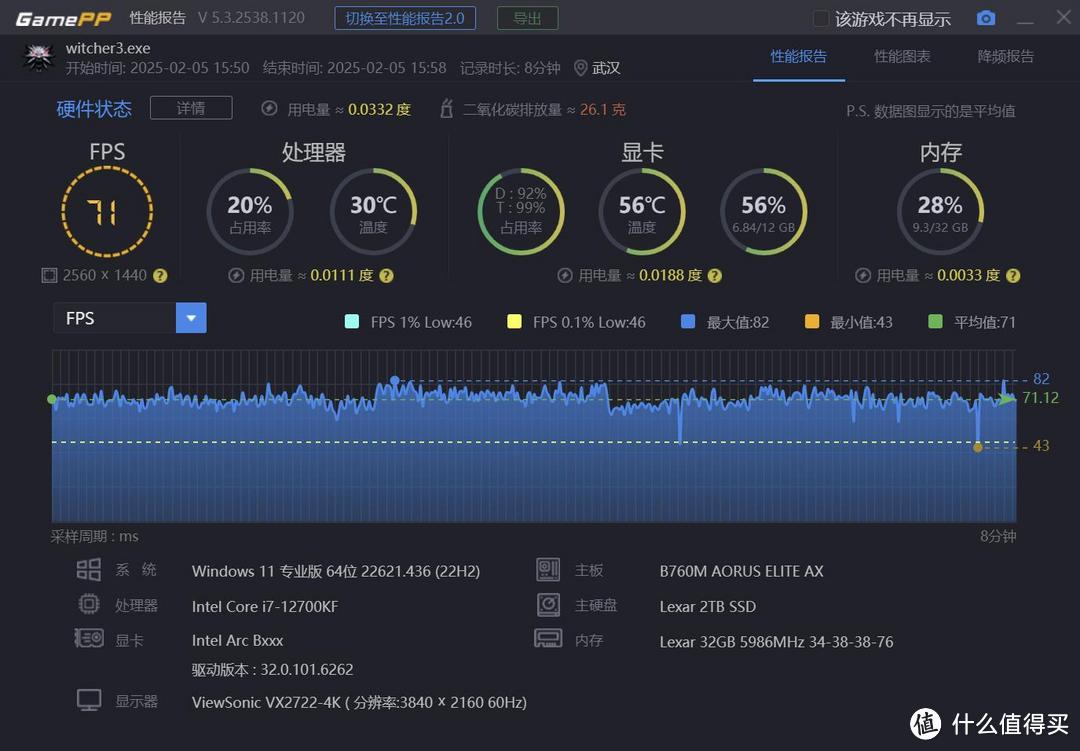
Task: Click the 26.1 克 emission value
Action: click(603, 109)
